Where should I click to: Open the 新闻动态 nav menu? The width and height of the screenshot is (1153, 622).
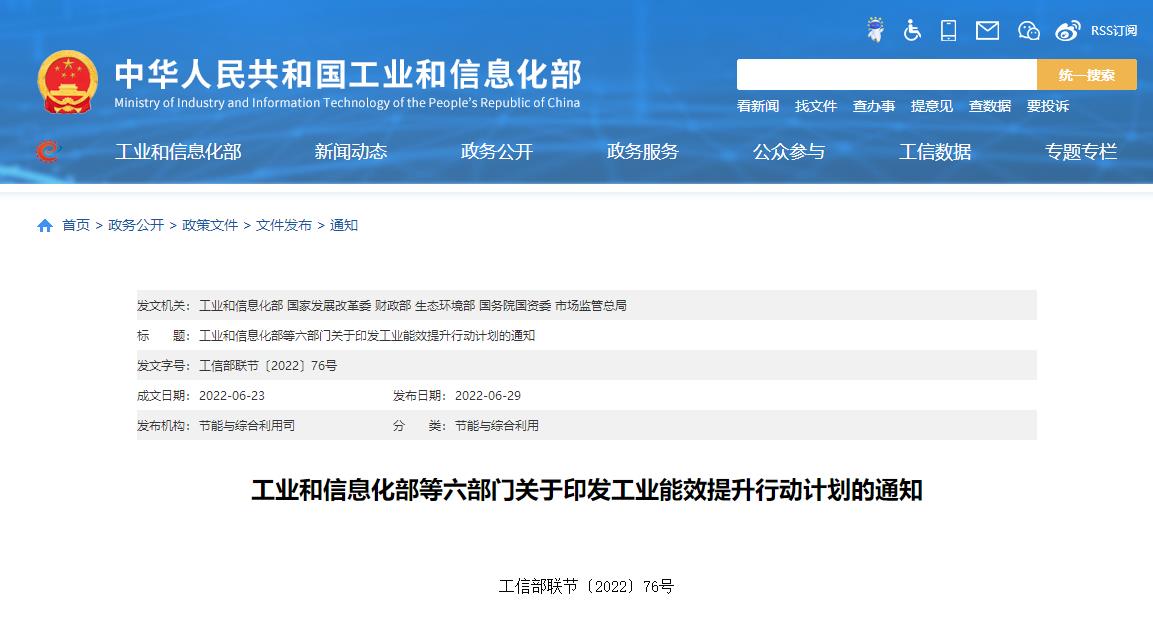351,151
